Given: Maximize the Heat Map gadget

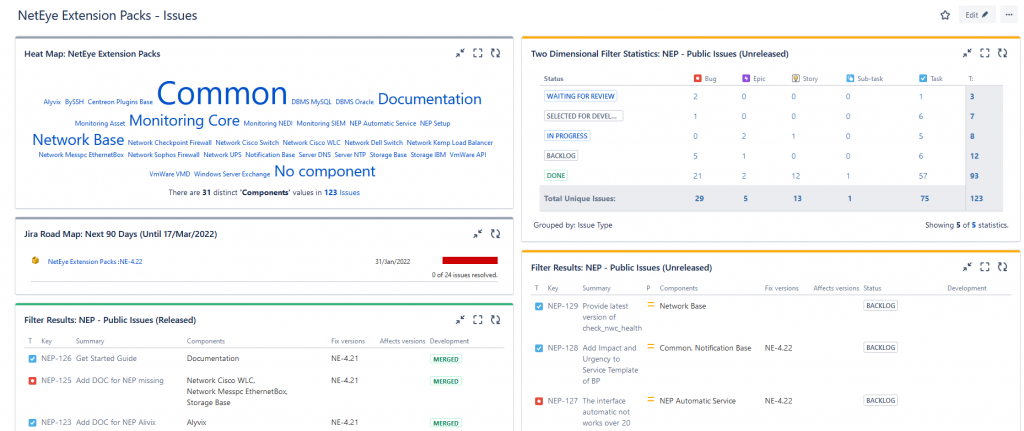Looking at the screenshot, I should (477, 54).
